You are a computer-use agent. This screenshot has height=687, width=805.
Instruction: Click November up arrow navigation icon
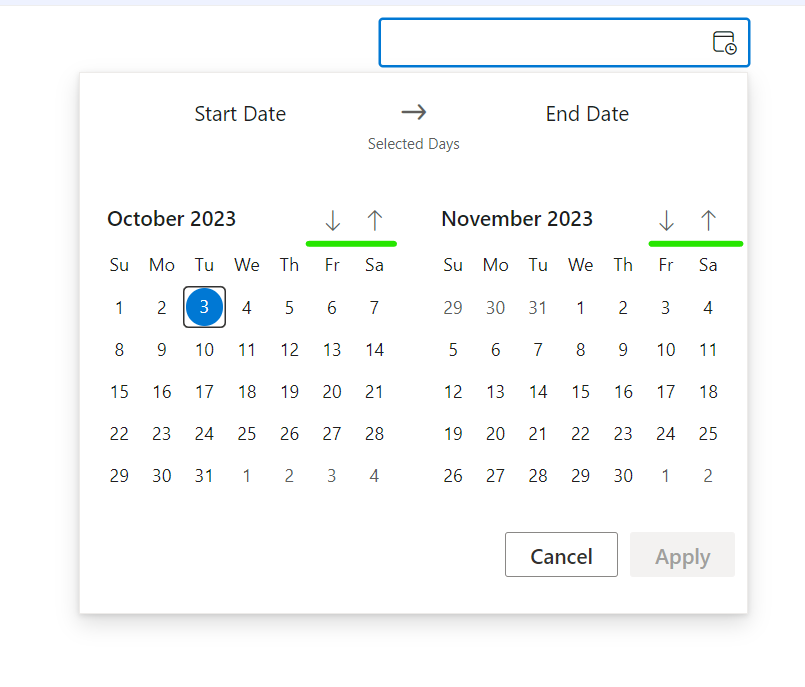708,220
